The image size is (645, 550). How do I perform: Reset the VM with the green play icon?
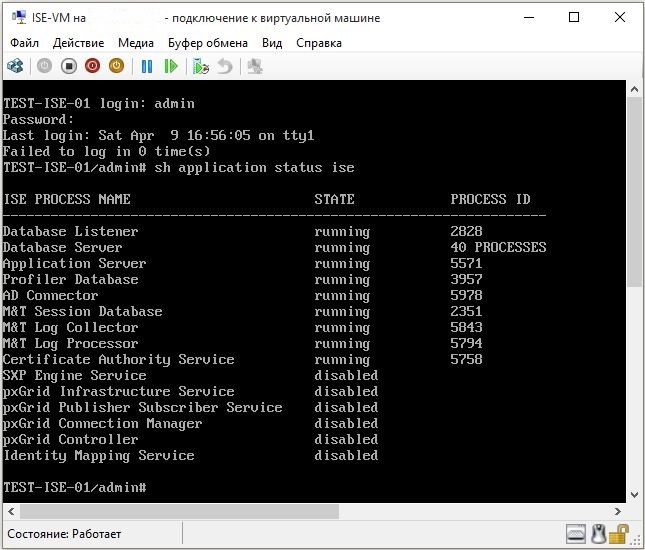[171, 66]
